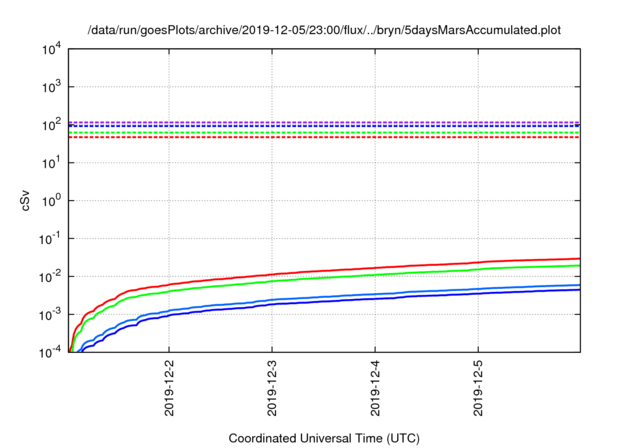
Task: Click the 10^-1 y-axis tick label
Action: point(49,239)
